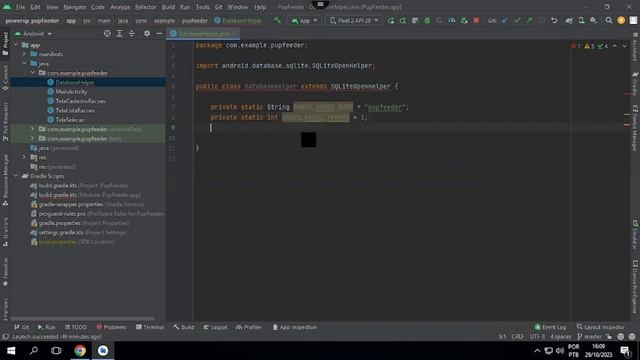640x360 pixels.
Task: Open the File menu
Action: coord(20,7)
